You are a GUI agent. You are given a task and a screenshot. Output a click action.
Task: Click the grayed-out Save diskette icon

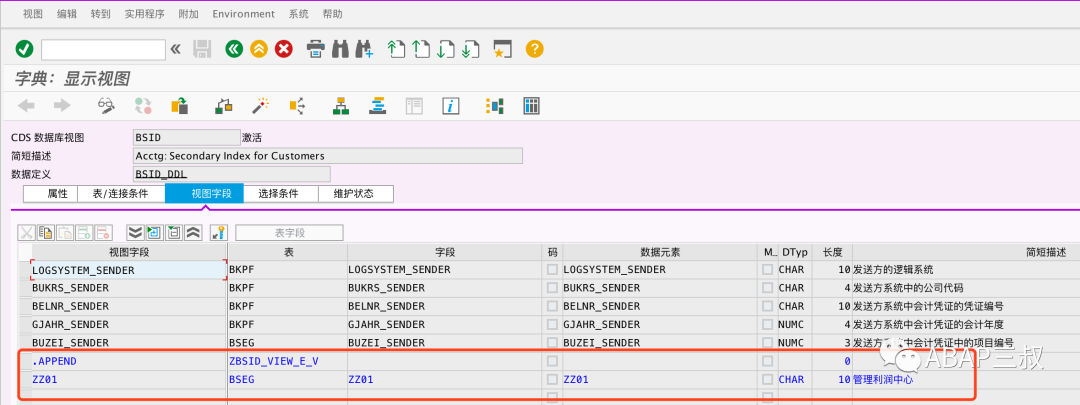(202, 49)
